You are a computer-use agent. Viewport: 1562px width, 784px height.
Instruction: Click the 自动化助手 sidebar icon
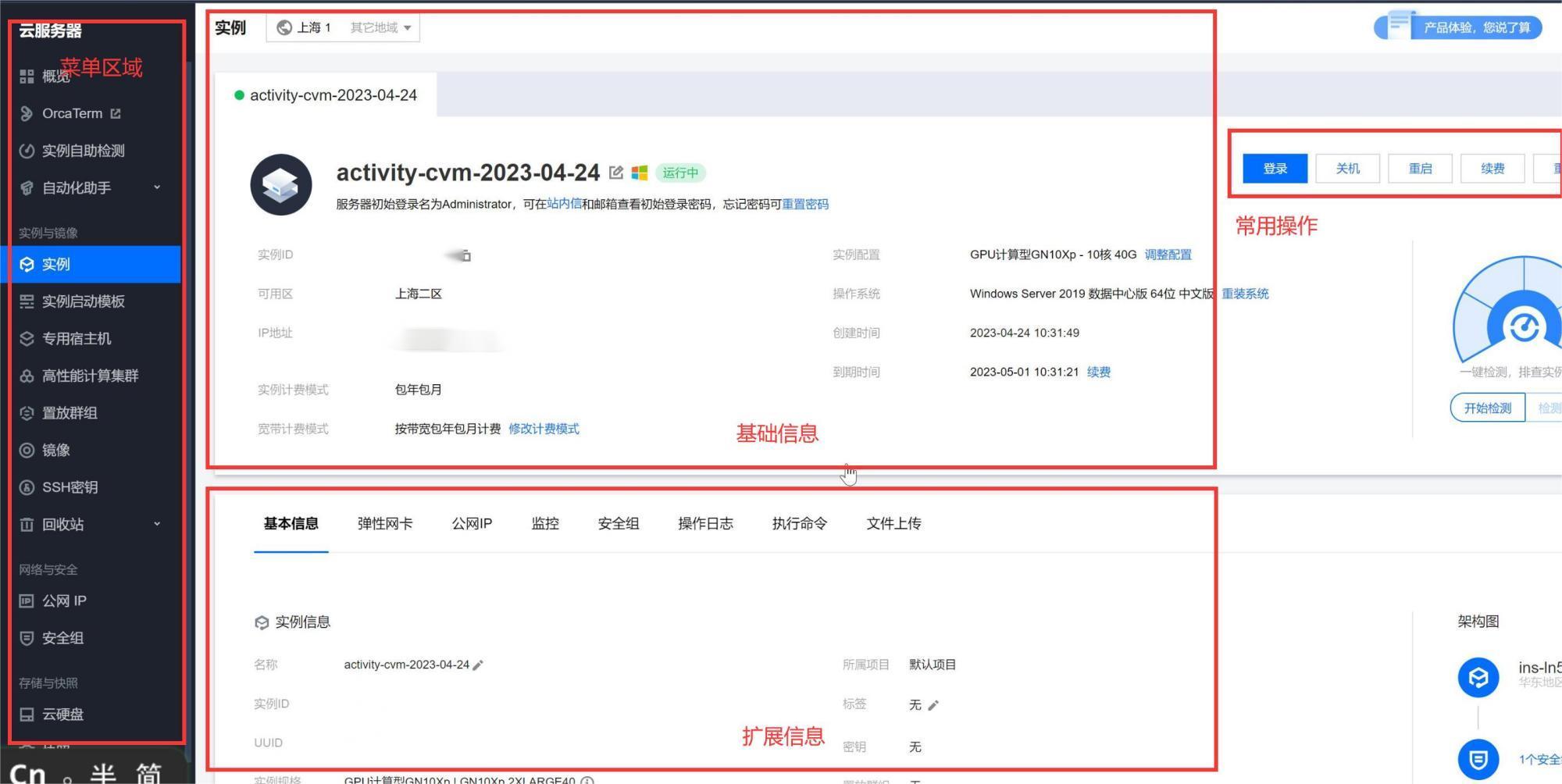pos(27,188)
